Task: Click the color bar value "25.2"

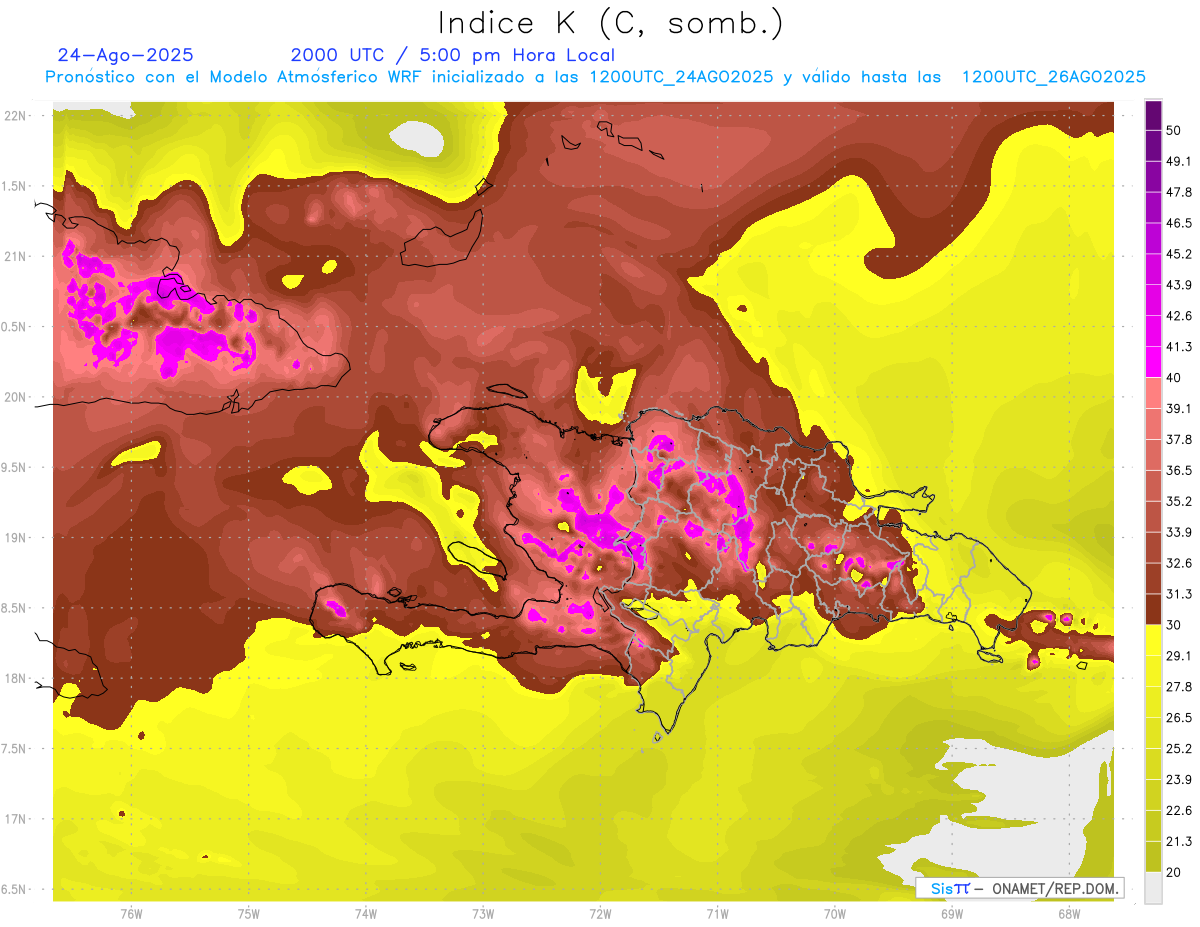Action: pyautogui.click(x=1179, y=749)
